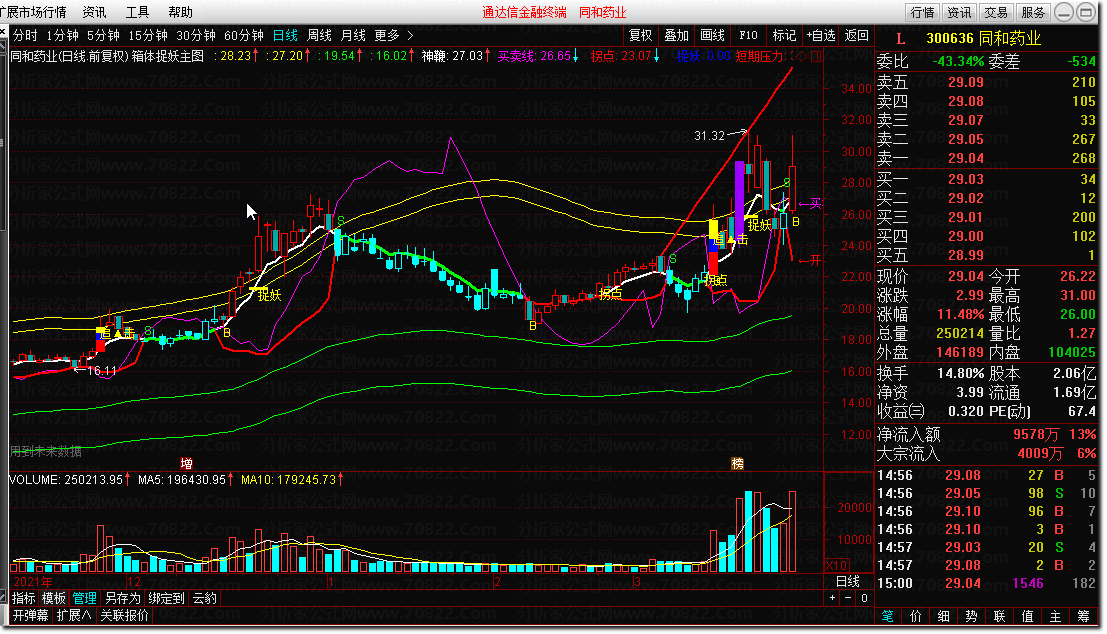The image size is (1107, 634).
Task: Open the 交易 trading button
Action: click(x=995, y=13)
